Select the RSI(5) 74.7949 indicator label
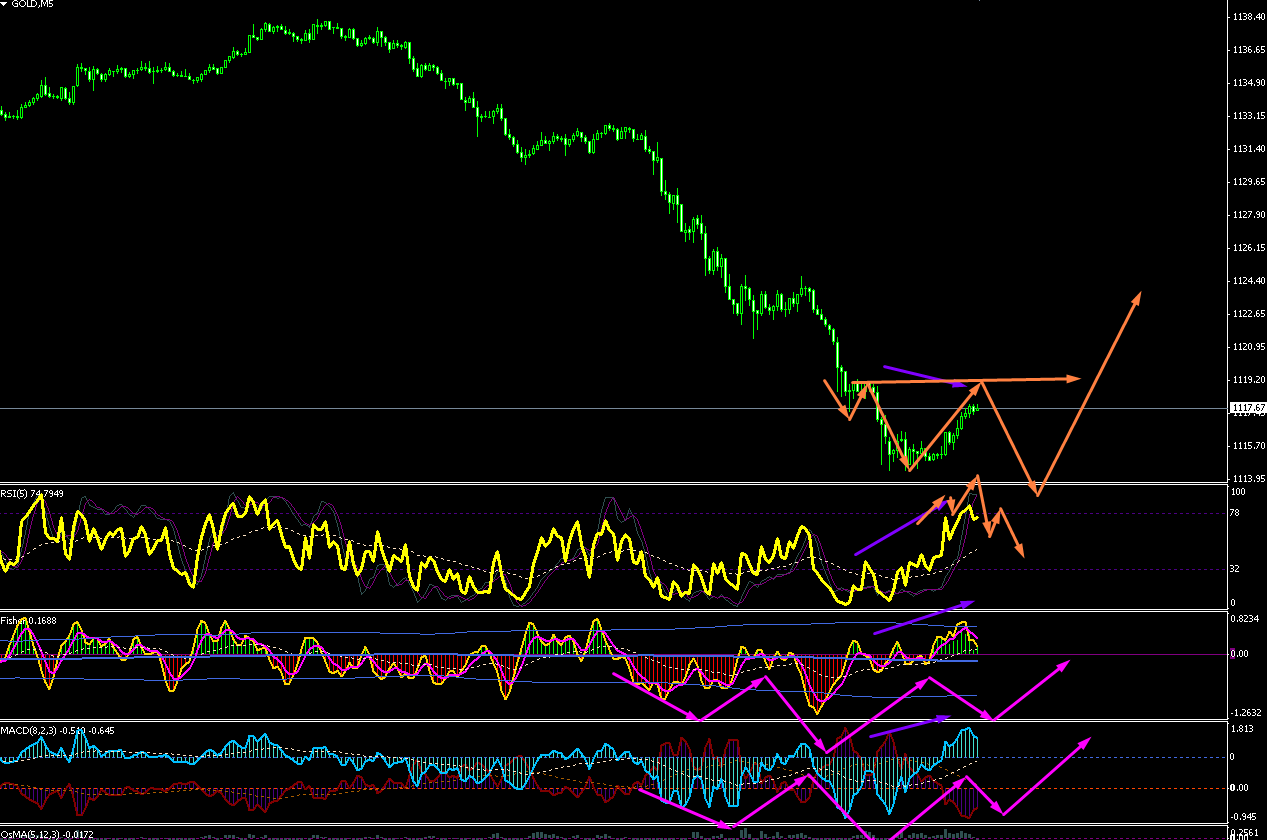1267x840 pixels. click(33, 492)
